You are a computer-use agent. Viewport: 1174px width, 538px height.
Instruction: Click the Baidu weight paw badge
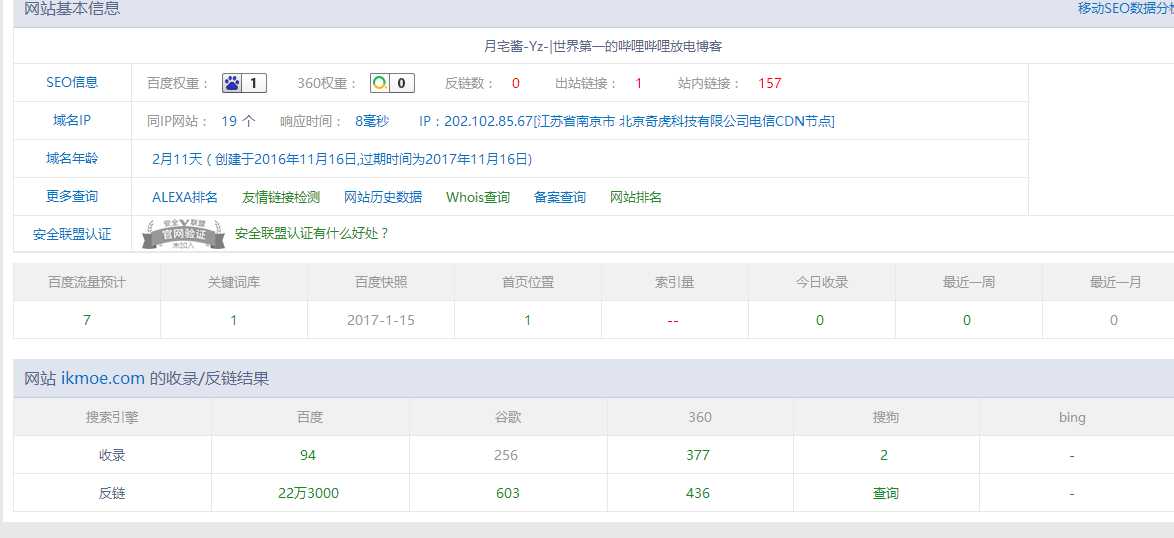[x=244, y=83]
